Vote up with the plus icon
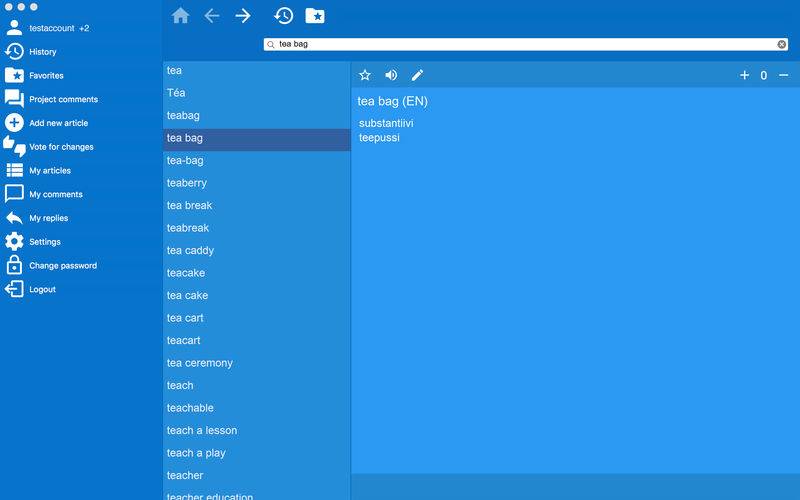The image size is (800, 500). [x=744, y=76]
